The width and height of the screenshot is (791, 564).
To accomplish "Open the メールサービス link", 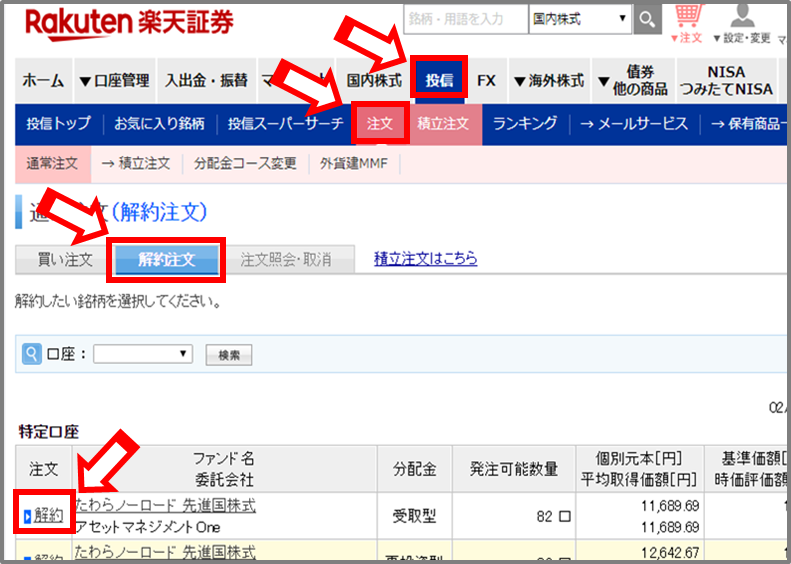I will pyautogui.click(x=634, y=124).
